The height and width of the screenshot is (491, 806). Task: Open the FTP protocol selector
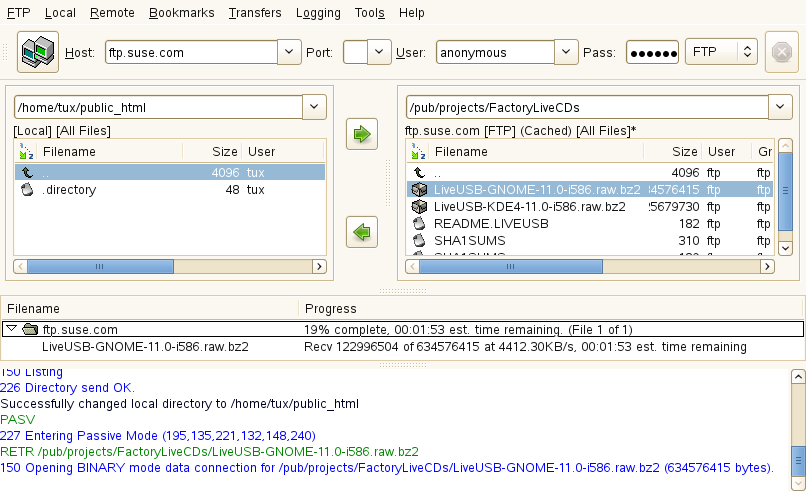point(721,52)
